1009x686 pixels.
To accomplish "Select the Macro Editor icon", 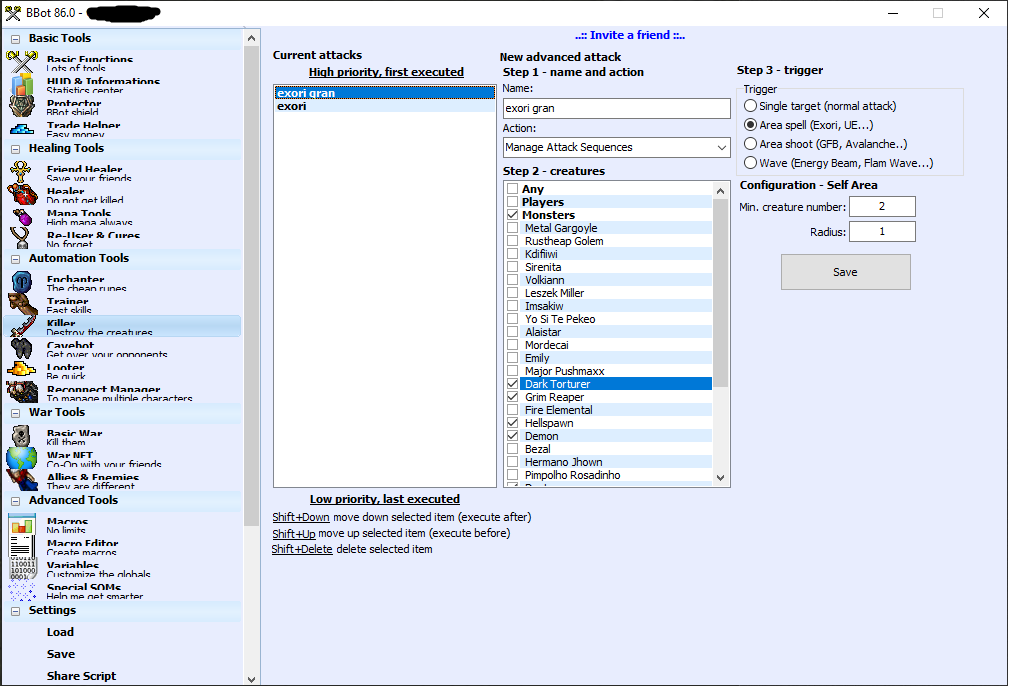I will coord(22,547).
